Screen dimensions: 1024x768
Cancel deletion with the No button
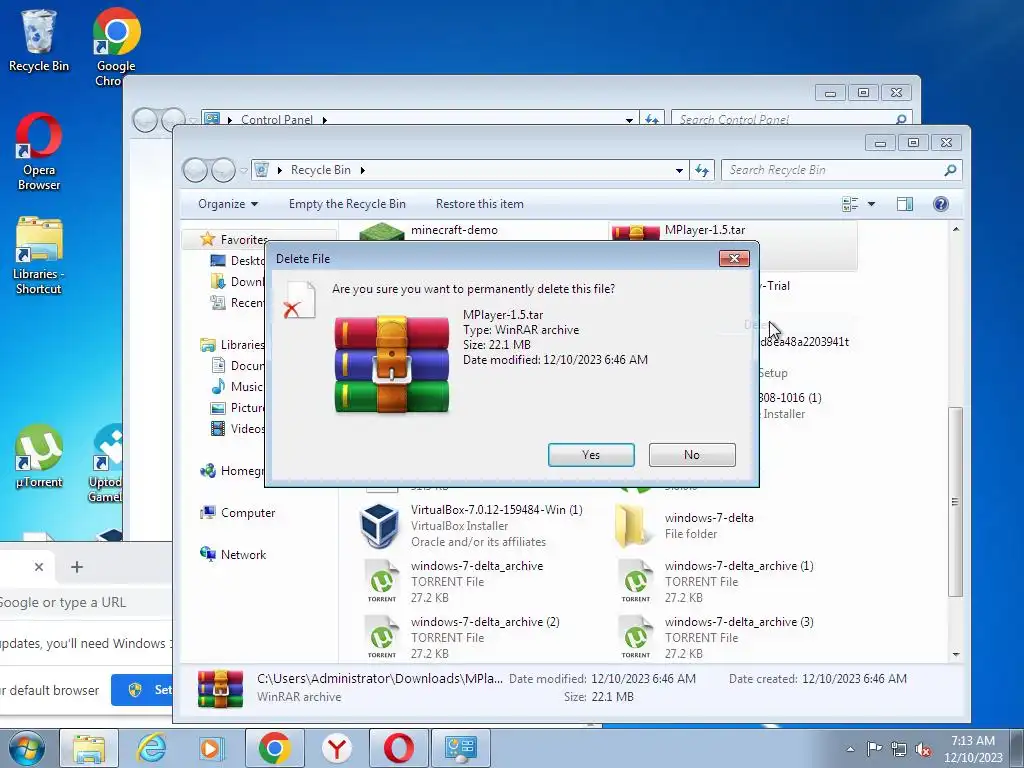point(692,455)
